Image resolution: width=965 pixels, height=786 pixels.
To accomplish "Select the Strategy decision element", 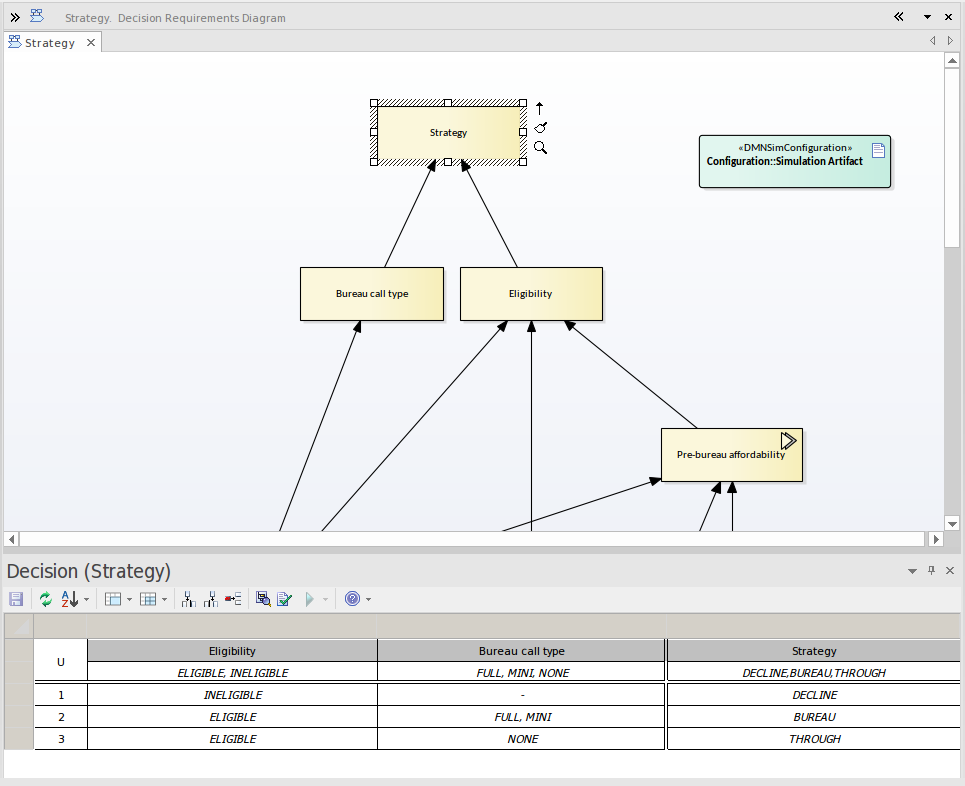I will pos(448,132).
